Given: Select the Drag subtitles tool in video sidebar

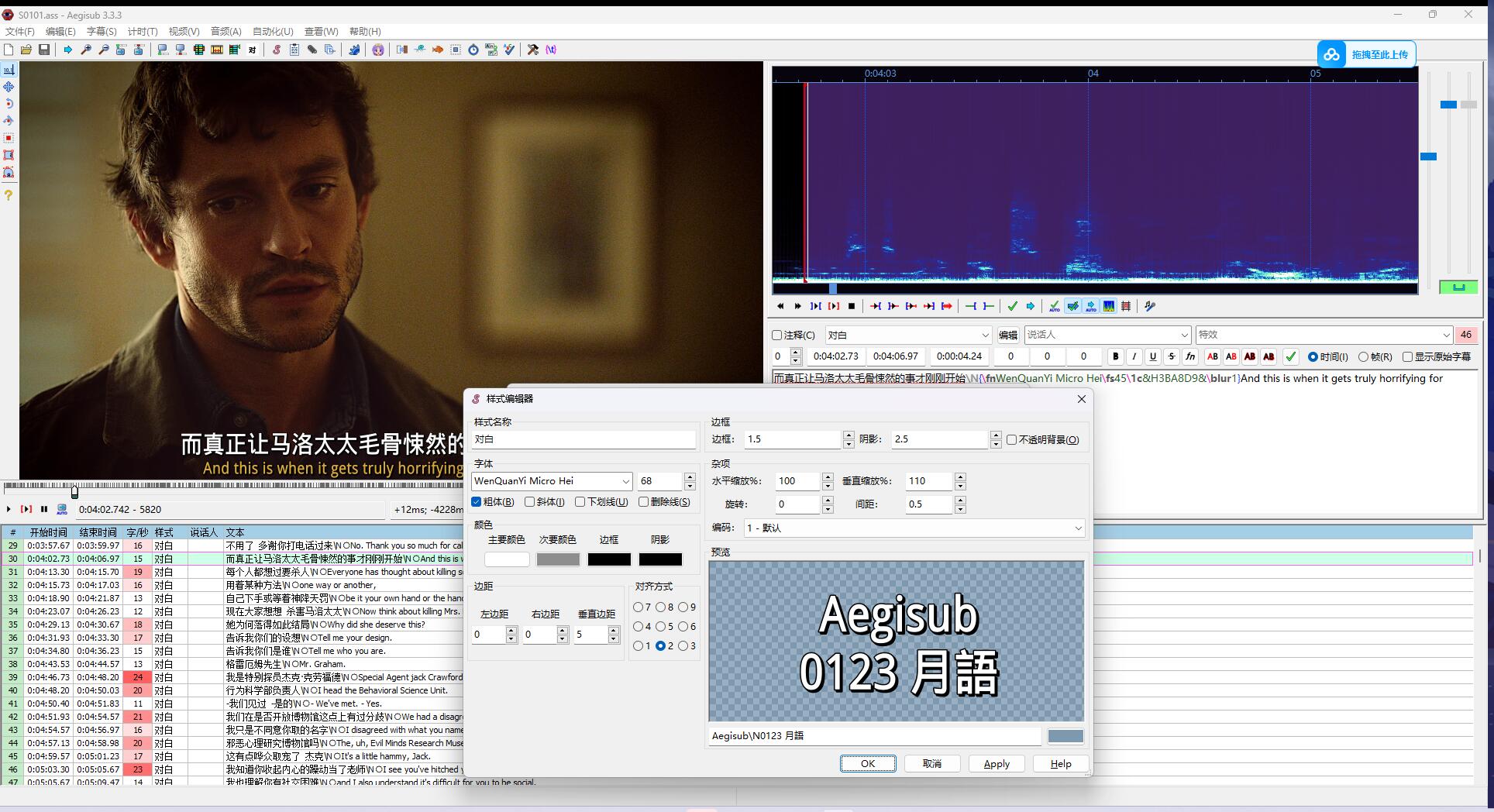Looking at the screenshot, I should coord(9,87).
